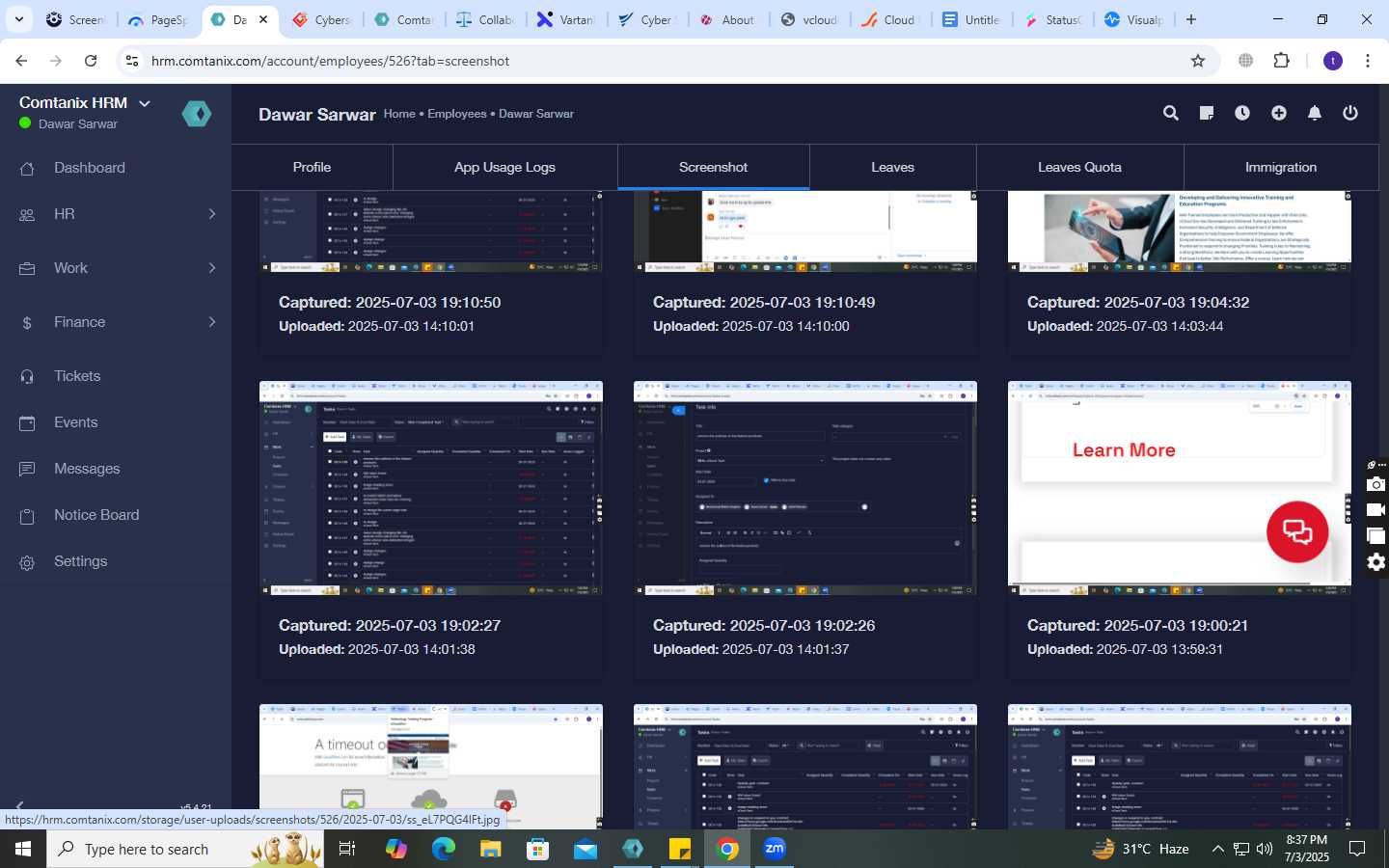Image resolution: width=1389 pixels, height=868 pixels.
Task: Open the browser extensions puzzle icon
Action: pyautogui.click(x=1282, y=61)
